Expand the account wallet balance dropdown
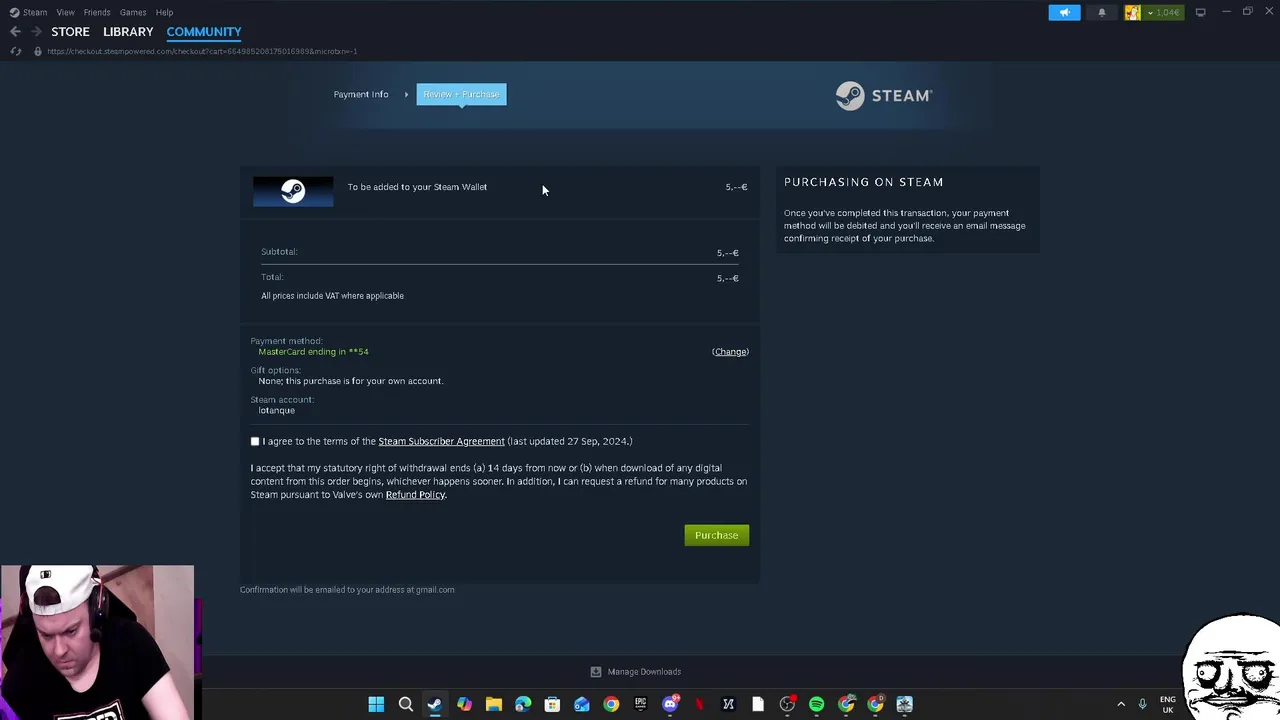Viewport: 1280px width, 720px height. [x=1163, y=12]
